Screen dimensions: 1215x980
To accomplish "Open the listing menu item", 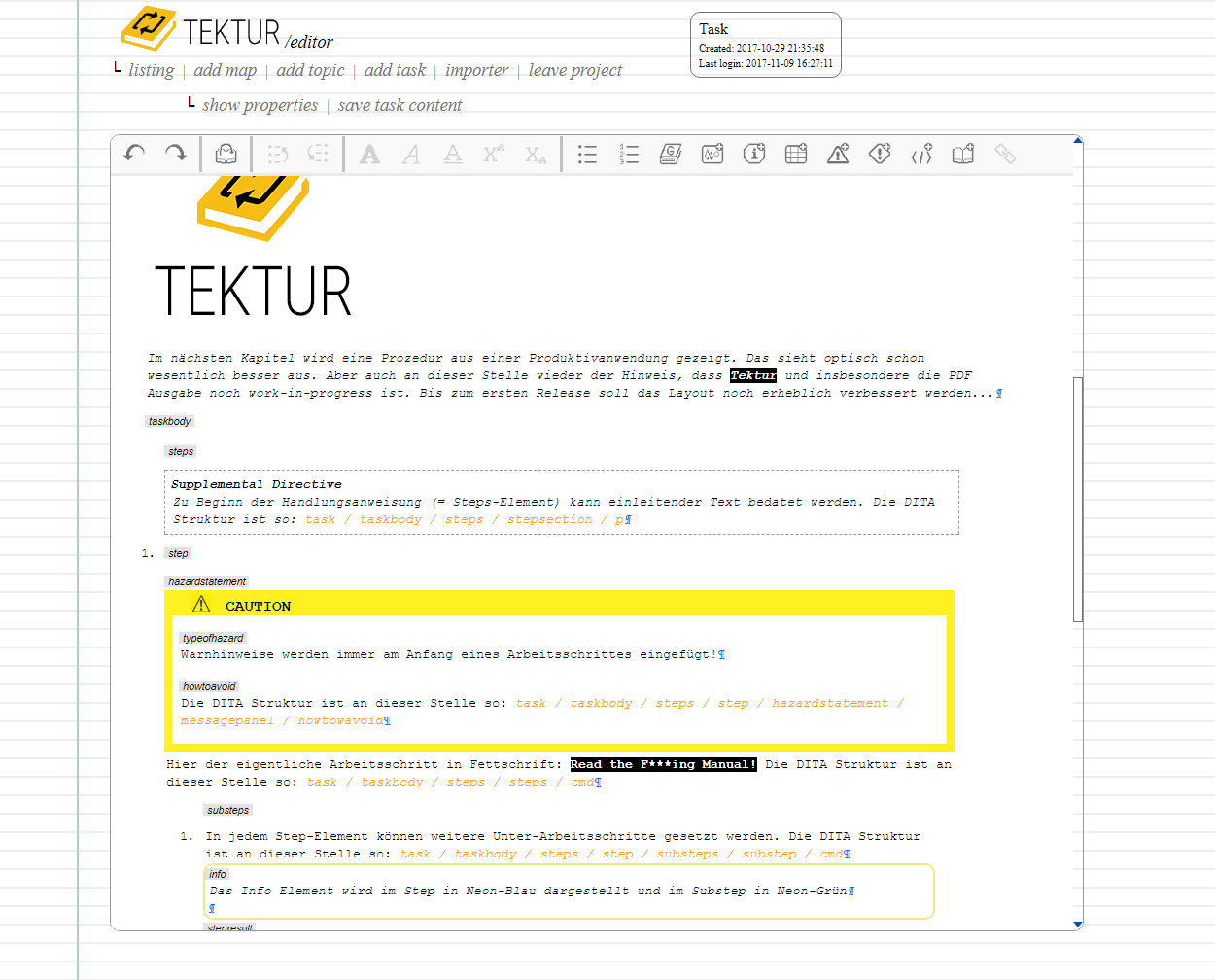I will (x=151, y=70).
